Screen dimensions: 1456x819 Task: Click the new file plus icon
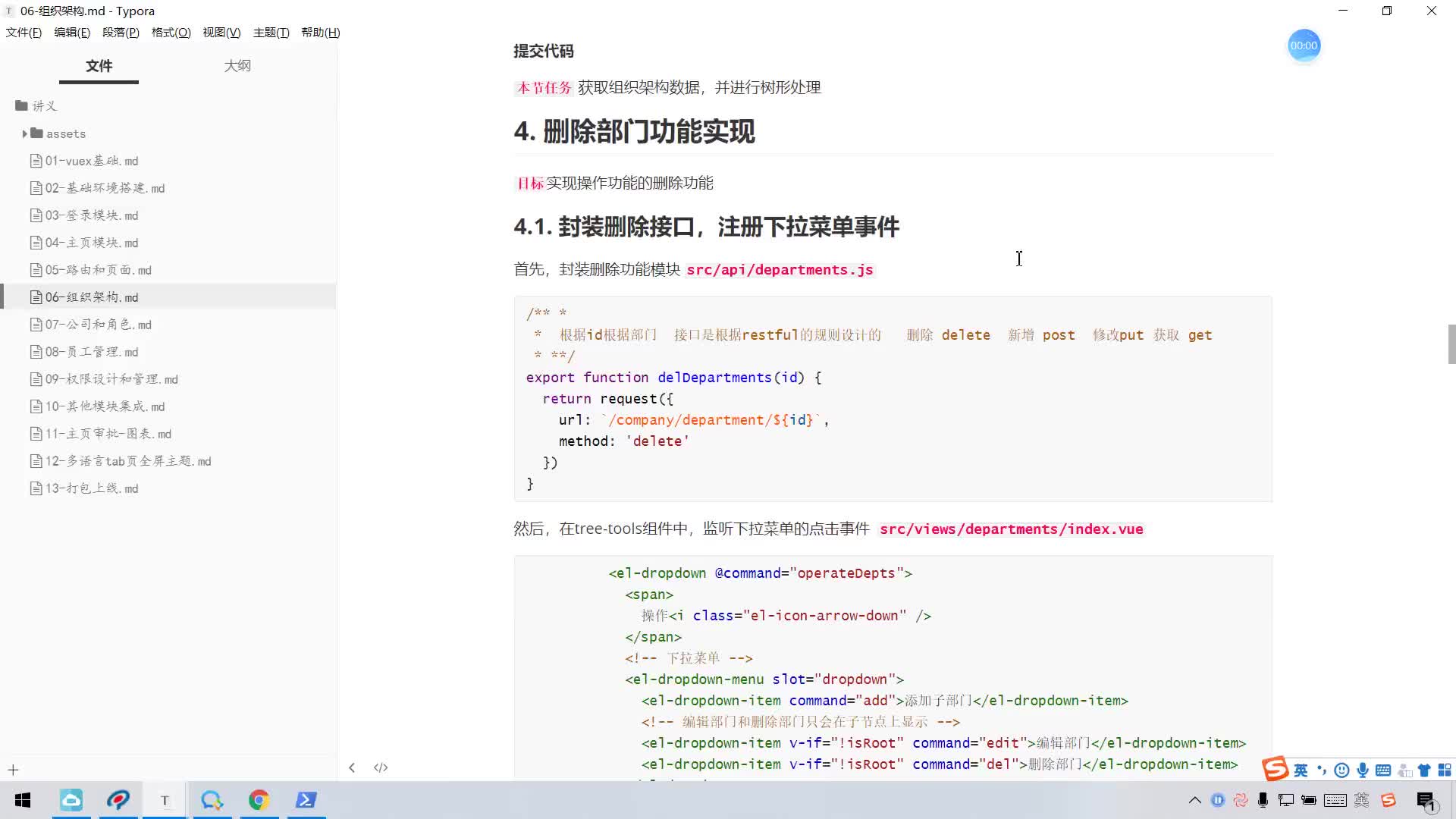coord(13,770)
